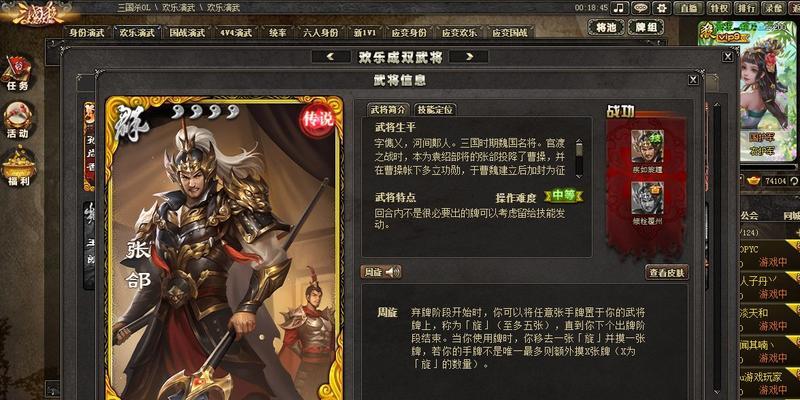This screenshot has width=800, height=400.
Task: Go to previous general category arrow
Action: 330,57
